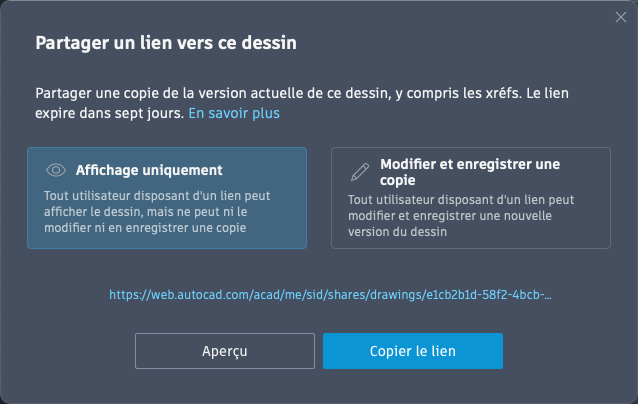Close the share link dialog
638x404 pixels.
(621, 17)
